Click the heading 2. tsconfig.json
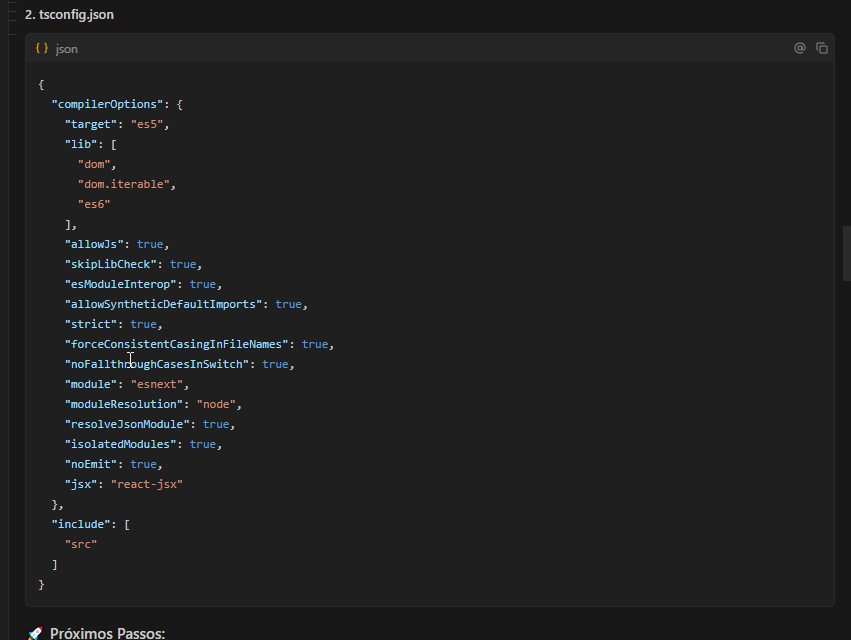851x640 pixels. (70, 14)
